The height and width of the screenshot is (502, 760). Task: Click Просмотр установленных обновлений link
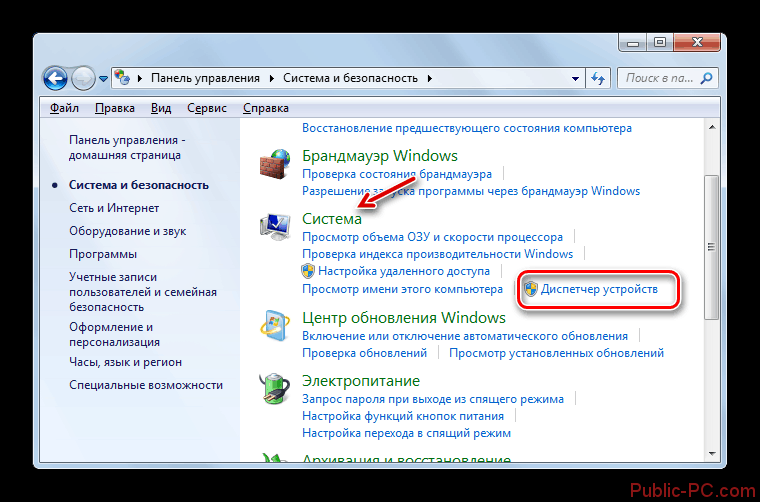[556, 353]
